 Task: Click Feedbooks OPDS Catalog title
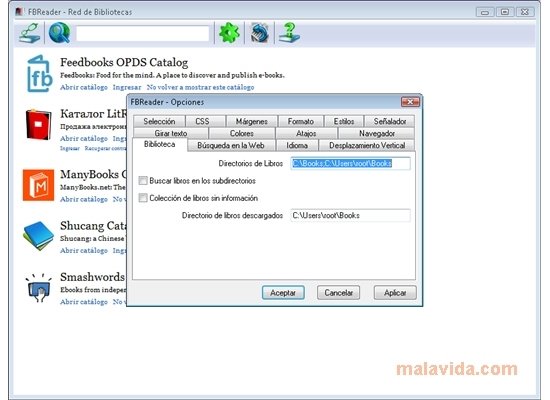(124, 62)
